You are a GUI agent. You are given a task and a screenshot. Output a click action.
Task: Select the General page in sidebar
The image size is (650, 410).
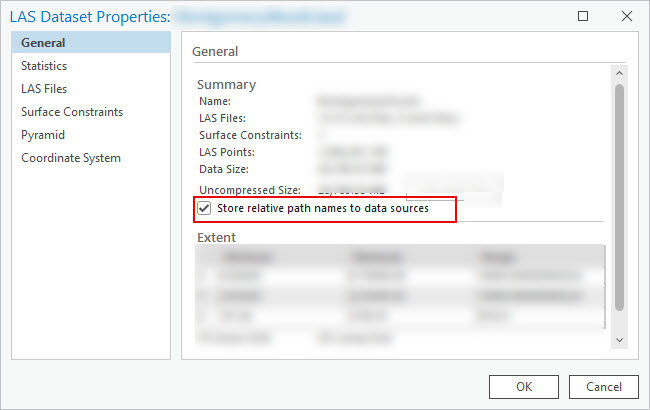coord(43,43)
